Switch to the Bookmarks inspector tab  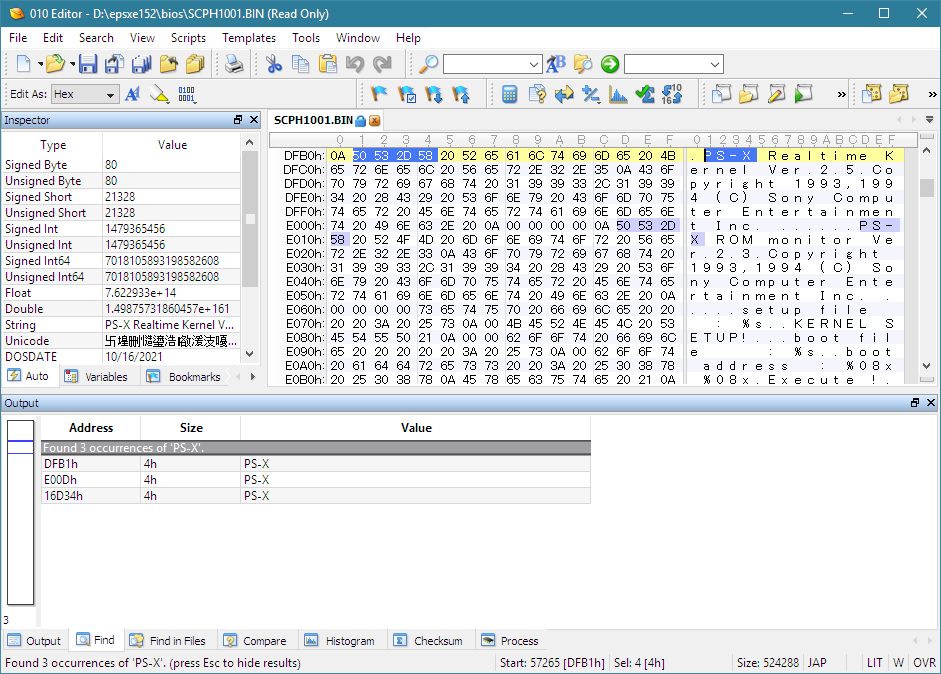pyautogui.click(x=184, y=376)
